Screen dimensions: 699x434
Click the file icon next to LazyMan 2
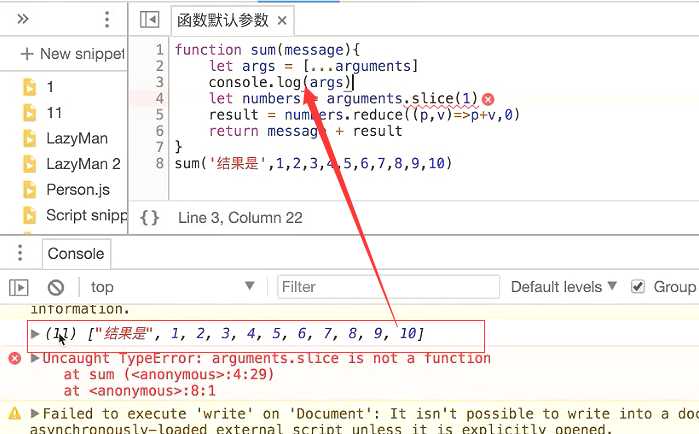click(x=29, y=164)
